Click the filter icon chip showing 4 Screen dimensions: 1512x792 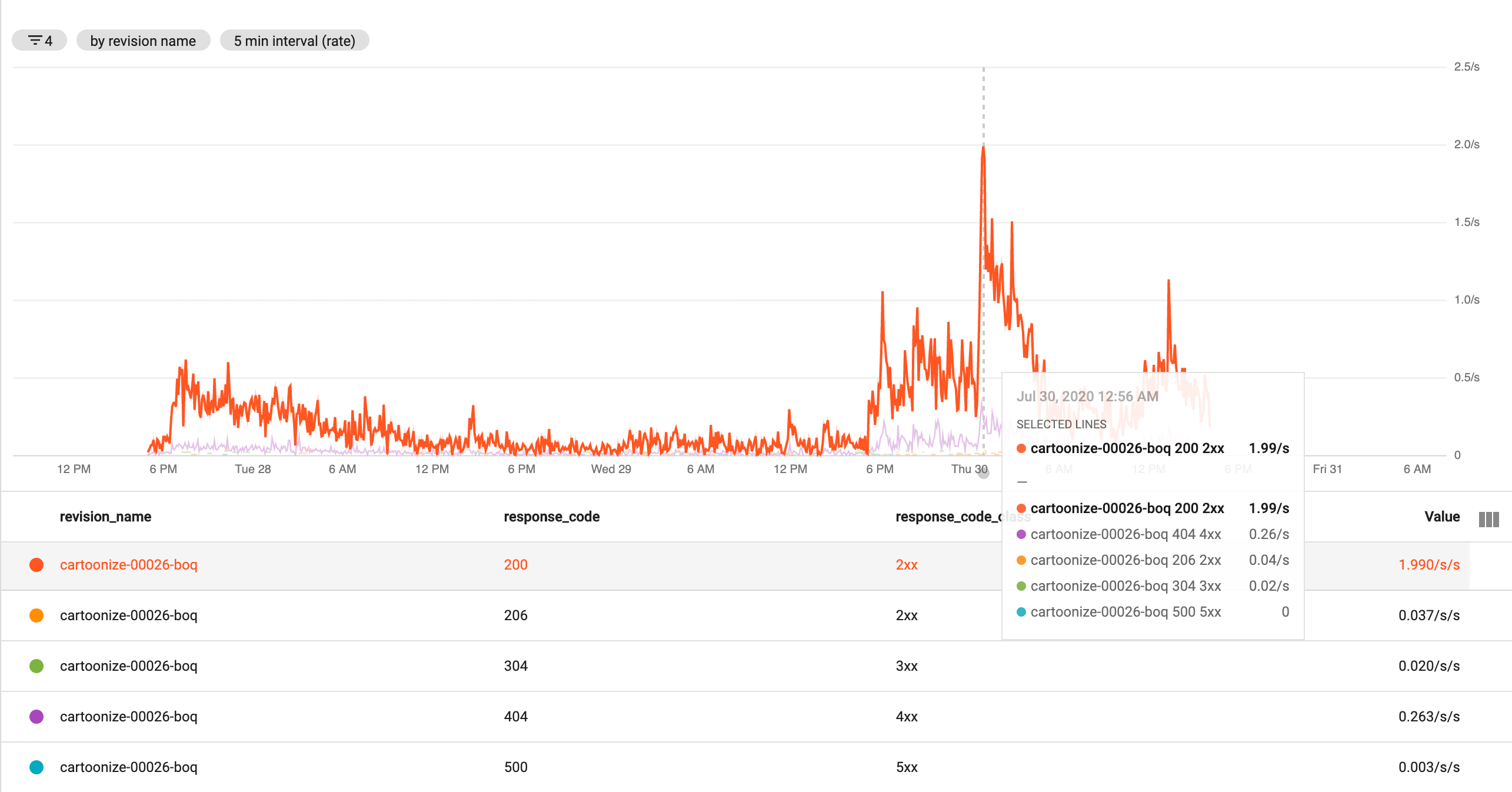pos(39,41)
